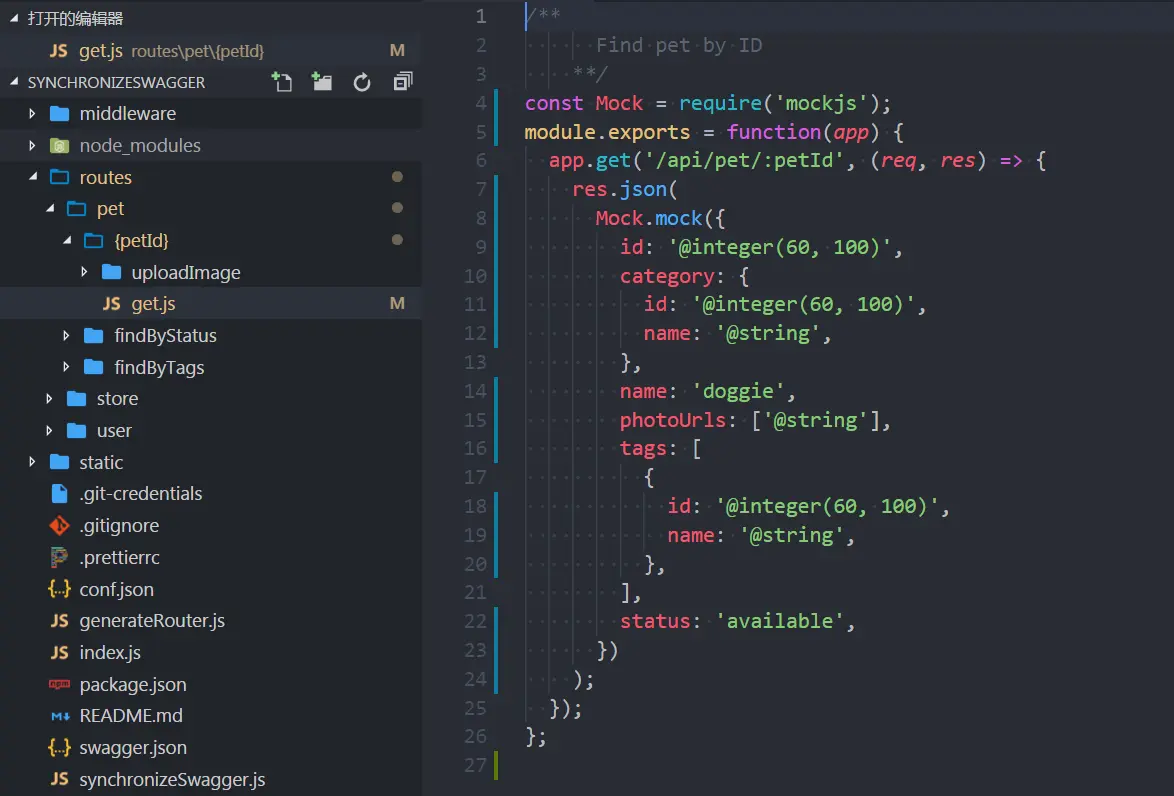Collapse the SYNCHRONIZESWAGGER section
The width and height of the screenshot is (1174, 796).
coord(14,82)
